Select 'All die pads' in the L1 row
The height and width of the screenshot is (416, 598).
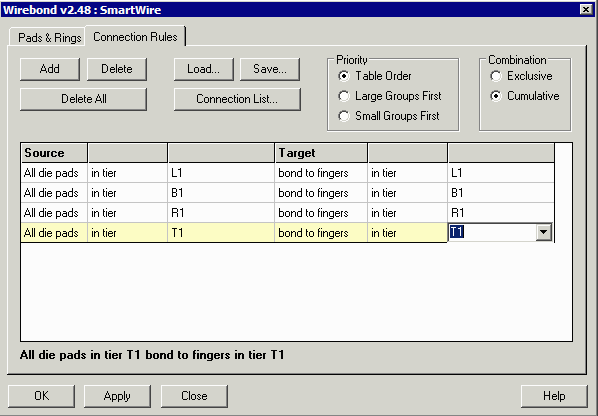click(x=54, y=173)
